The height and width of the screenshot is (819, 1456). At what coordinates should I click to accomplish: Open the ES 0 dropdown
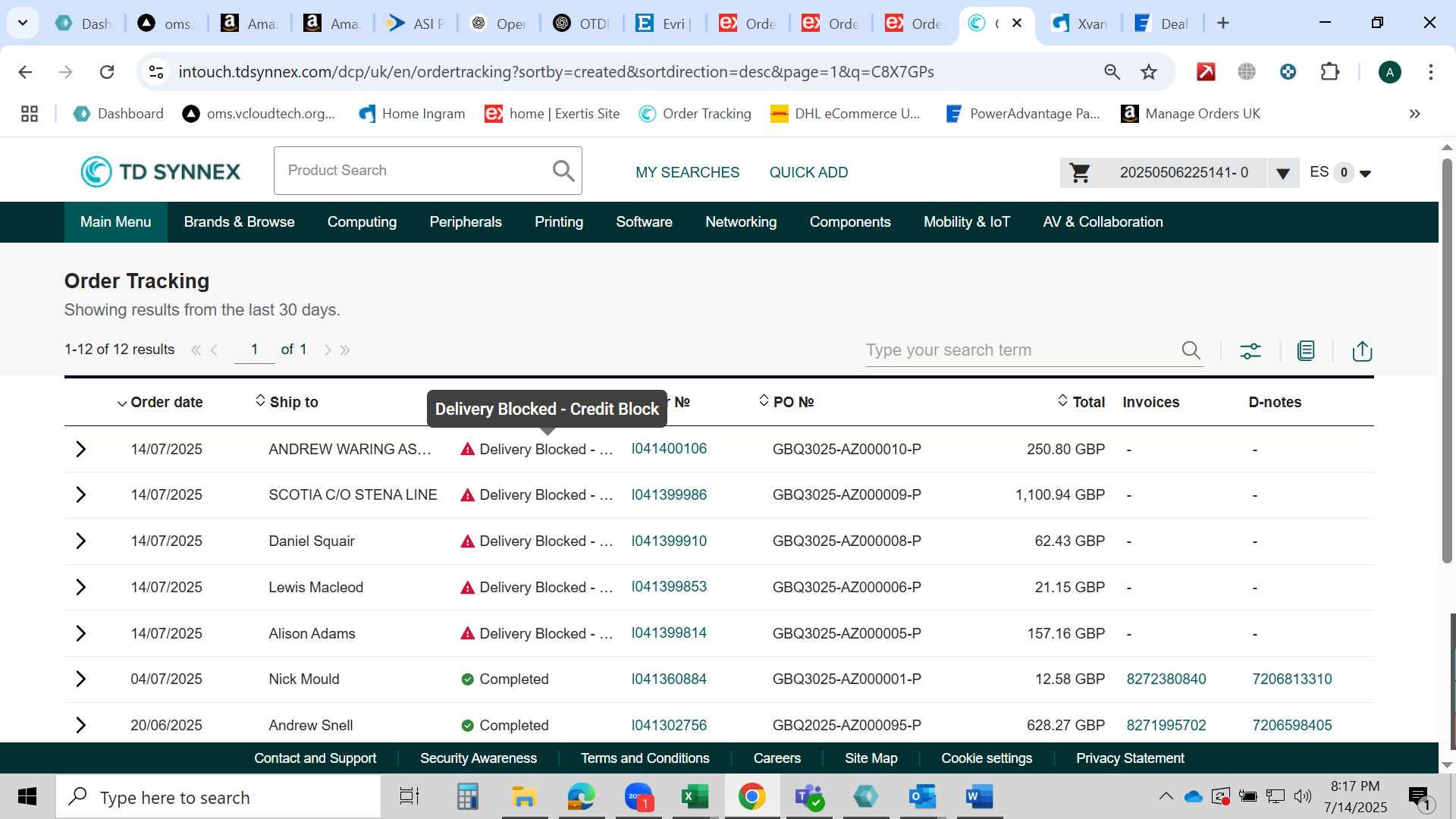click(1340, 173)
